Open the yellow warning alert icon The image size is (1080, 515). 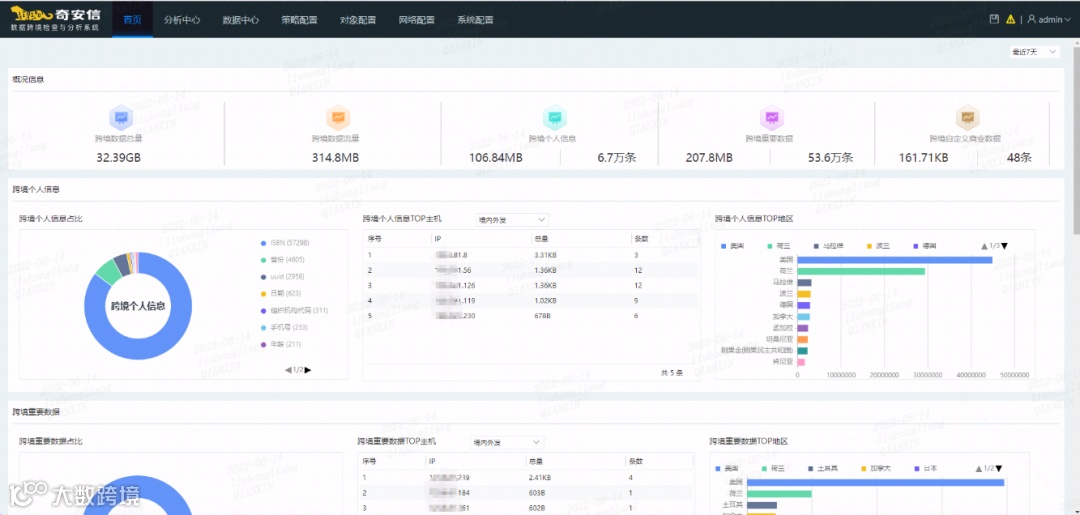[x=1010, y=19]
